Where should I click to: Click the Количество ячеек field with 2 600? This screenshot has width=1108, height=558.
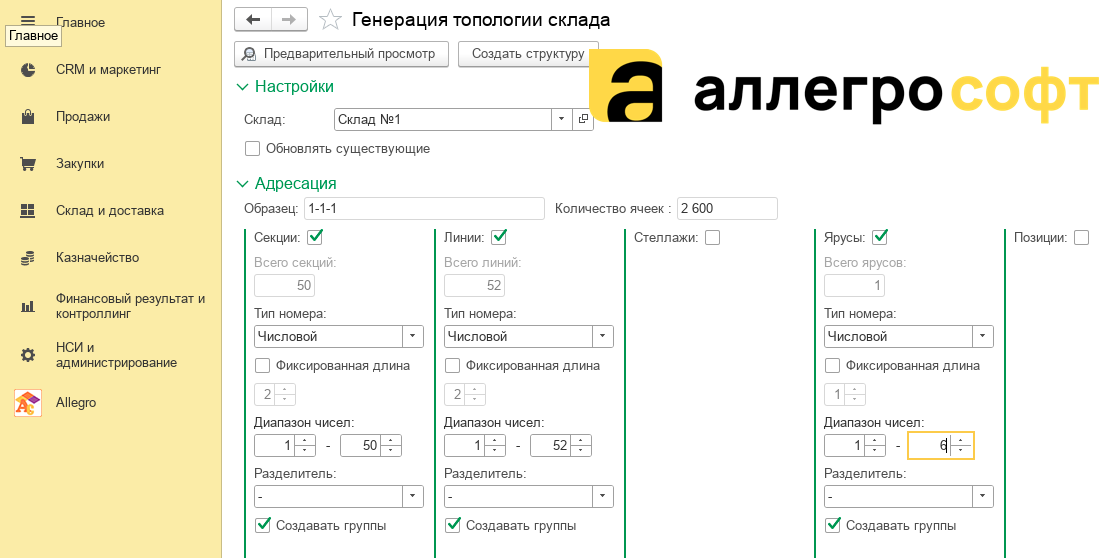click(727, 208)
